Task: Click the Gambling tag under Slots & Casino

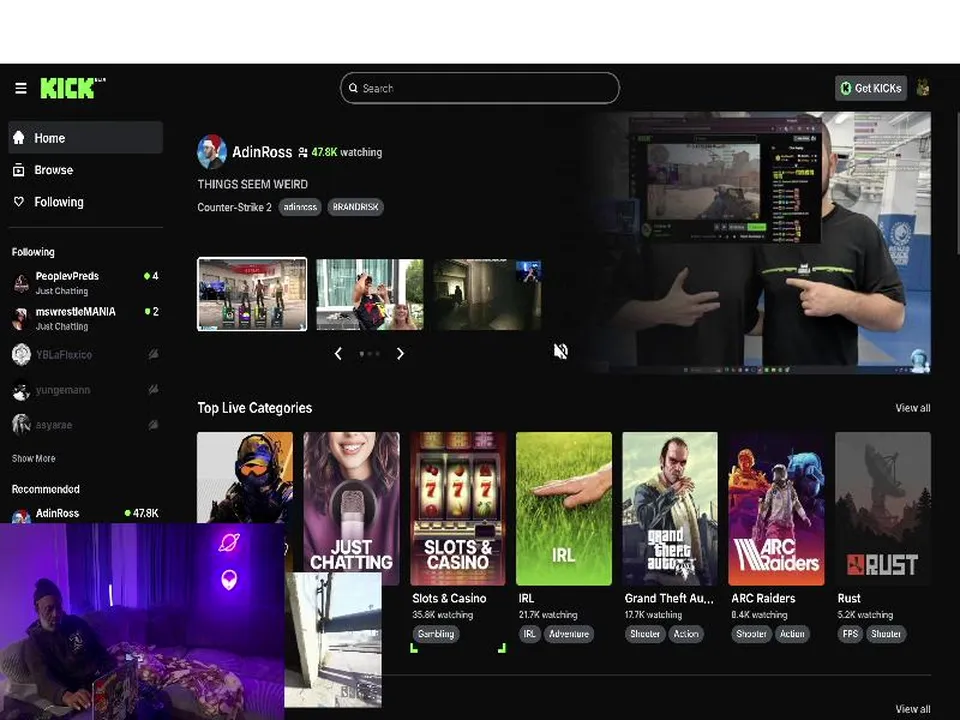Action: click(436, 634)
